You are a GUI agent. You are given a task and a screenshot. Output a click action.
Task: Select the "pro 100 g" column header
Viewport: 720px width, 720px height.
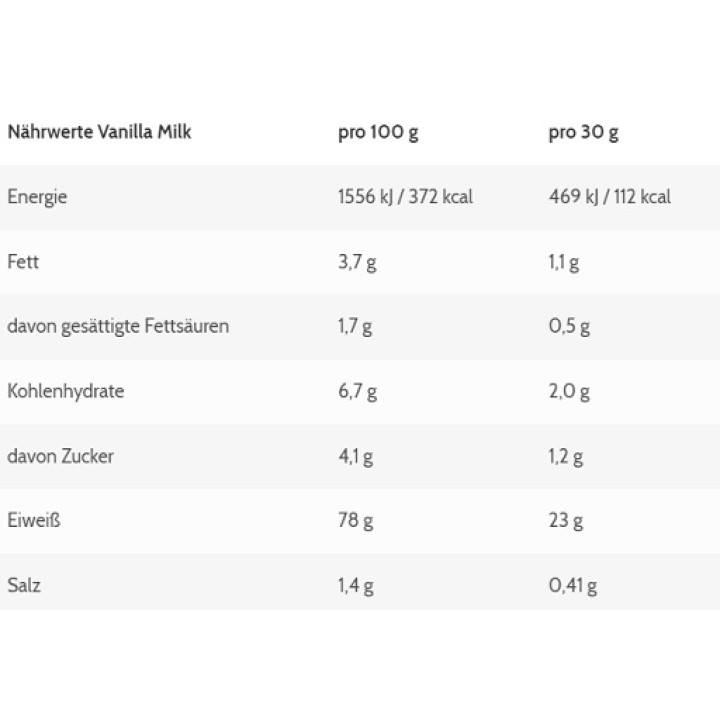pyautogui.click(x=378, y=132)
